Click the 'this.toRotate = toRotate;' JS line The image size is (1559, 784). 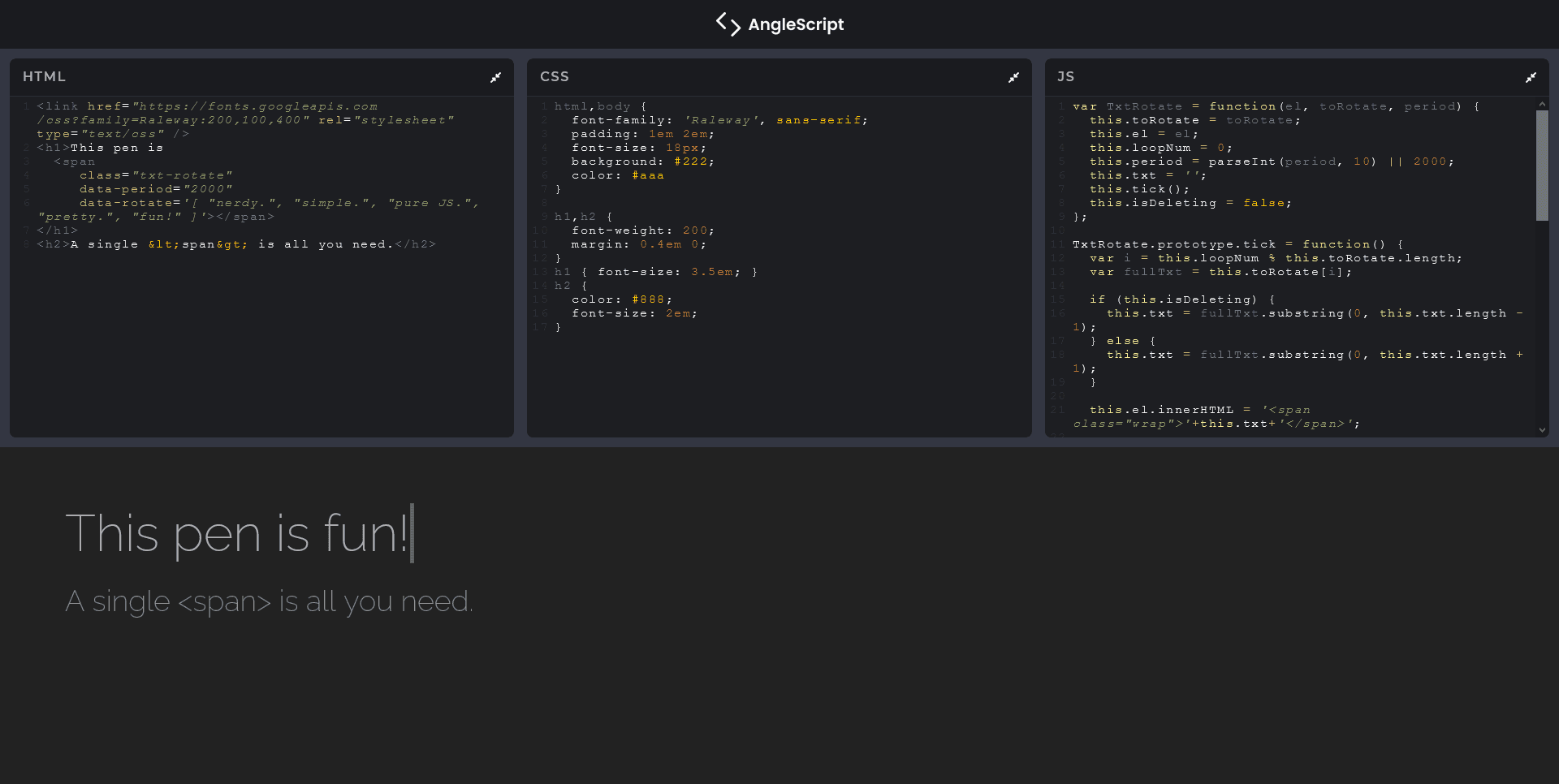[1195, 120]
